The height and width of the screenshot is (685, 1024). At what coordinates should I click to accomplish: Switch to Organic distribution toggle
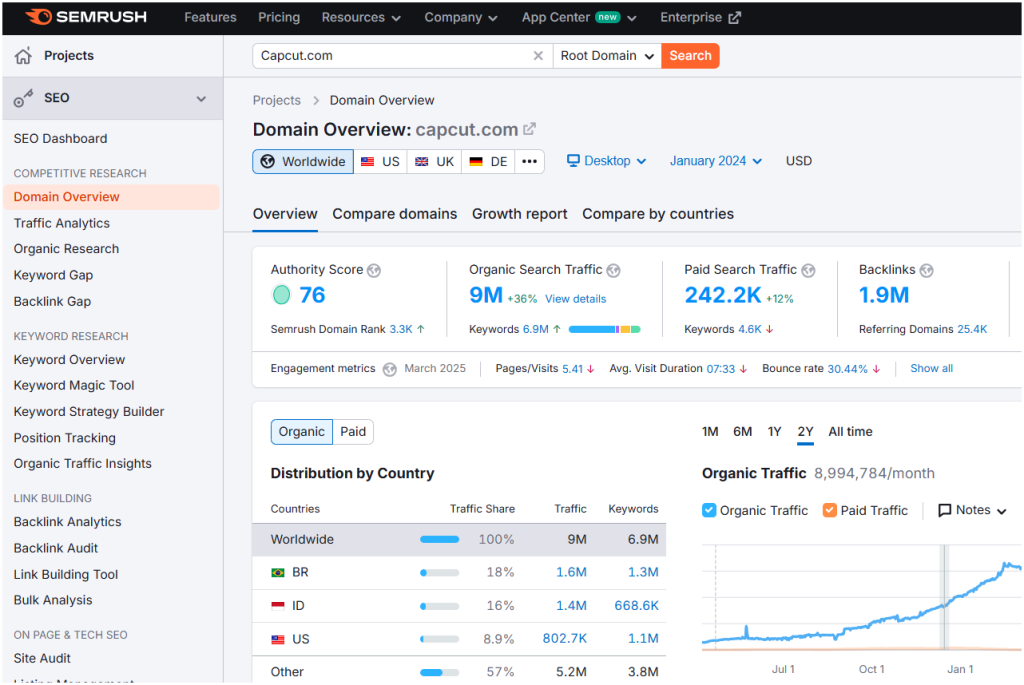pyautogui.click(x=302, y=432)
